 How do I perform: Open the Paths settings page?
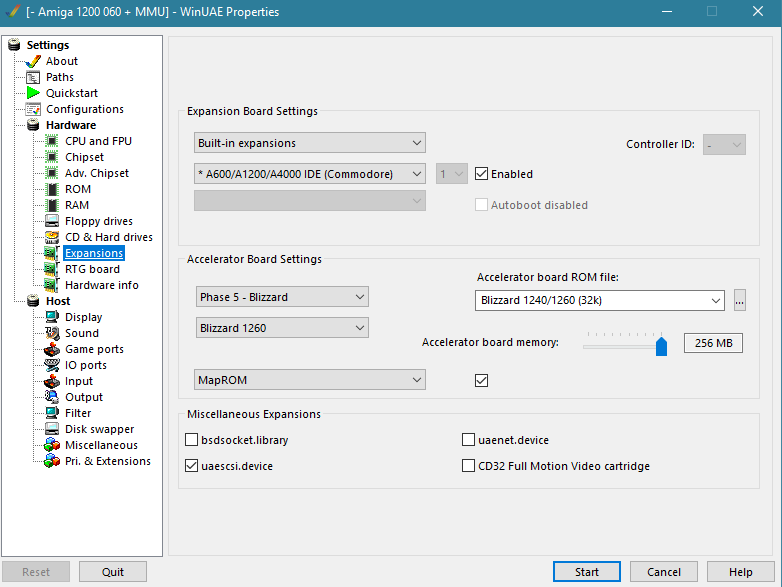click(x=60, y=77)
